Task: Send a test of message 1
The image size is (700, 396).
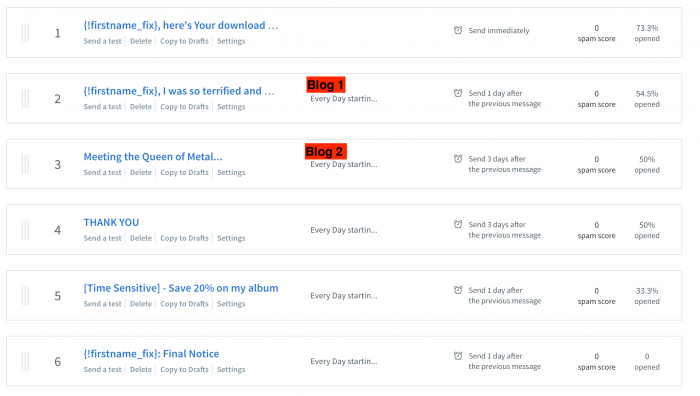Action: [x=102, y=41]
